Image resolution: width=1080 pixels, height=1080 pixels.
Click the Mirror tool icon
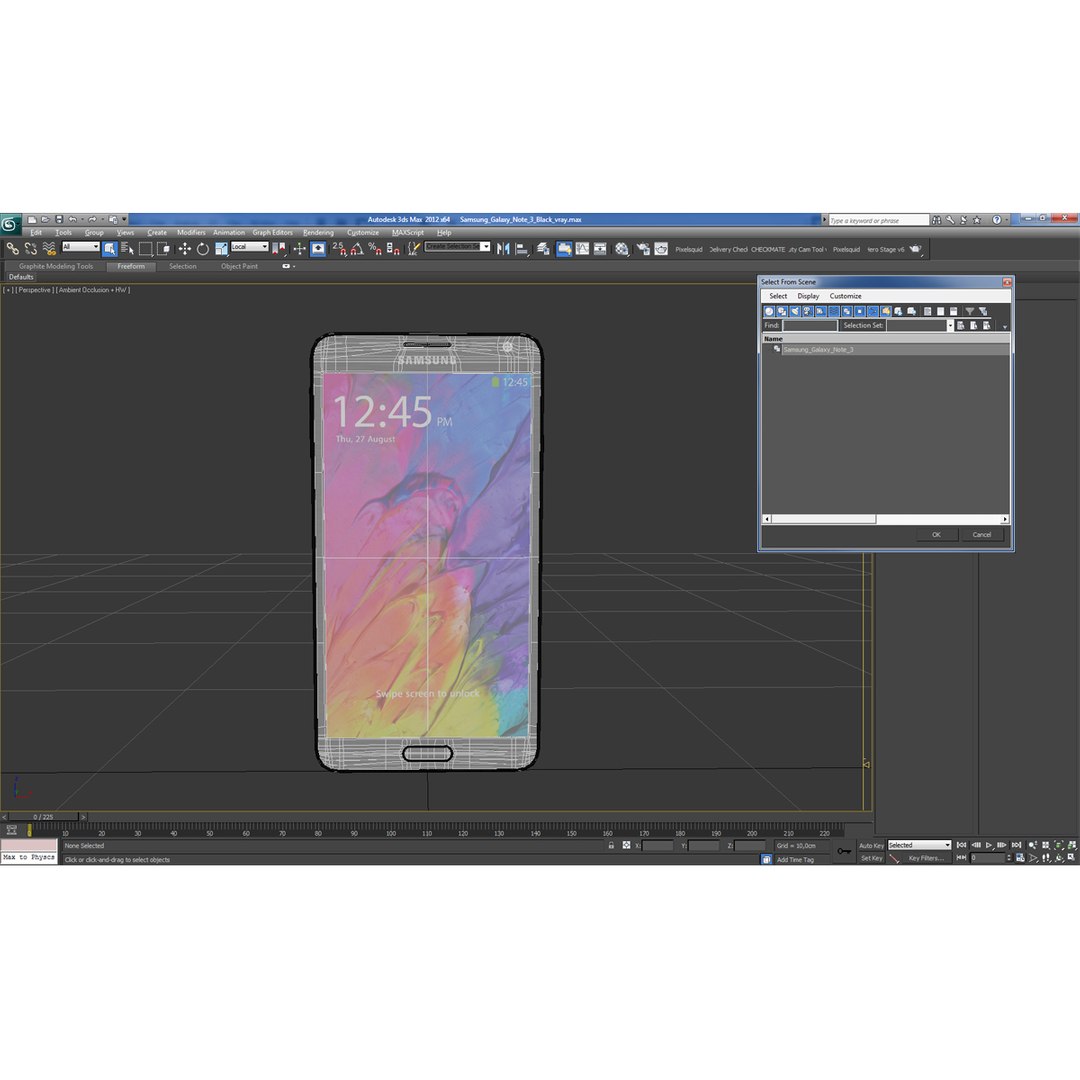(x=503, y=249)
